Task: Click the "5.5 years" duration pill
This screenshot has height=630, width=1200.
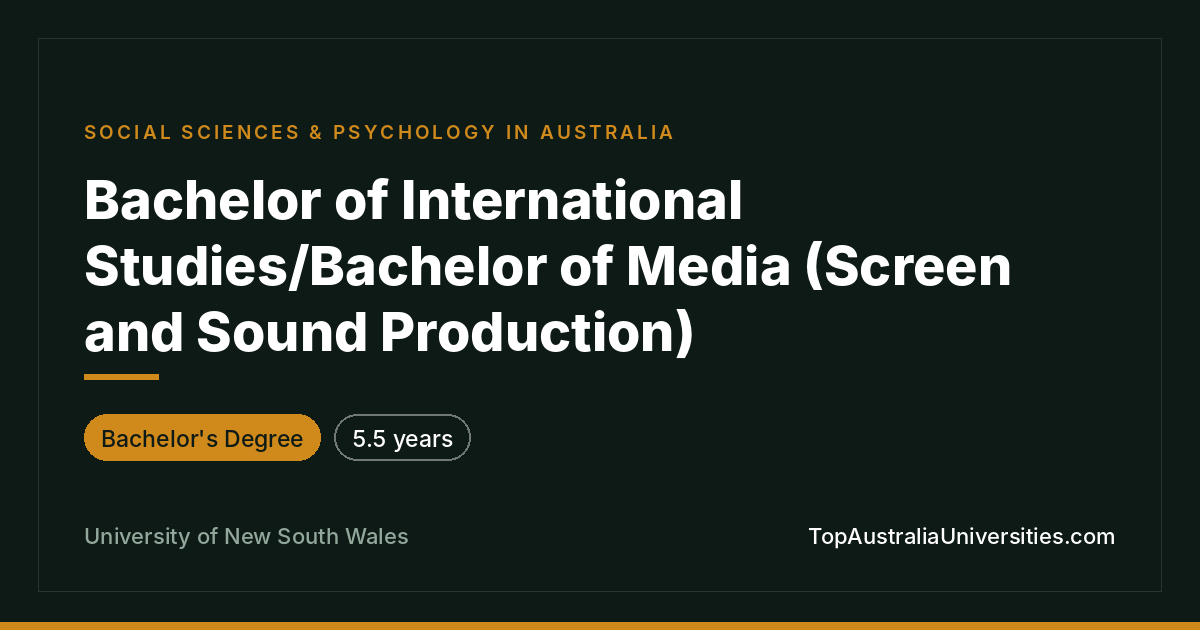Action: tap(402, 438)
